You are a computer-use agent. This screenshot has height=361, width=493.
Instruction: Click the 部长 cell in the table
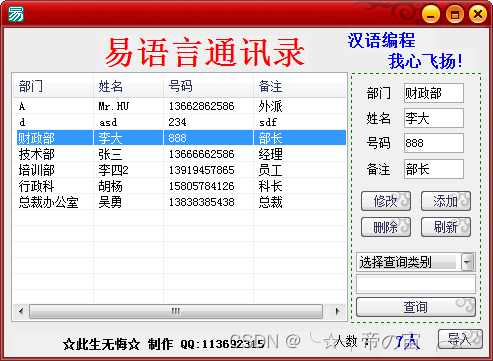click(x=270, y=138)
